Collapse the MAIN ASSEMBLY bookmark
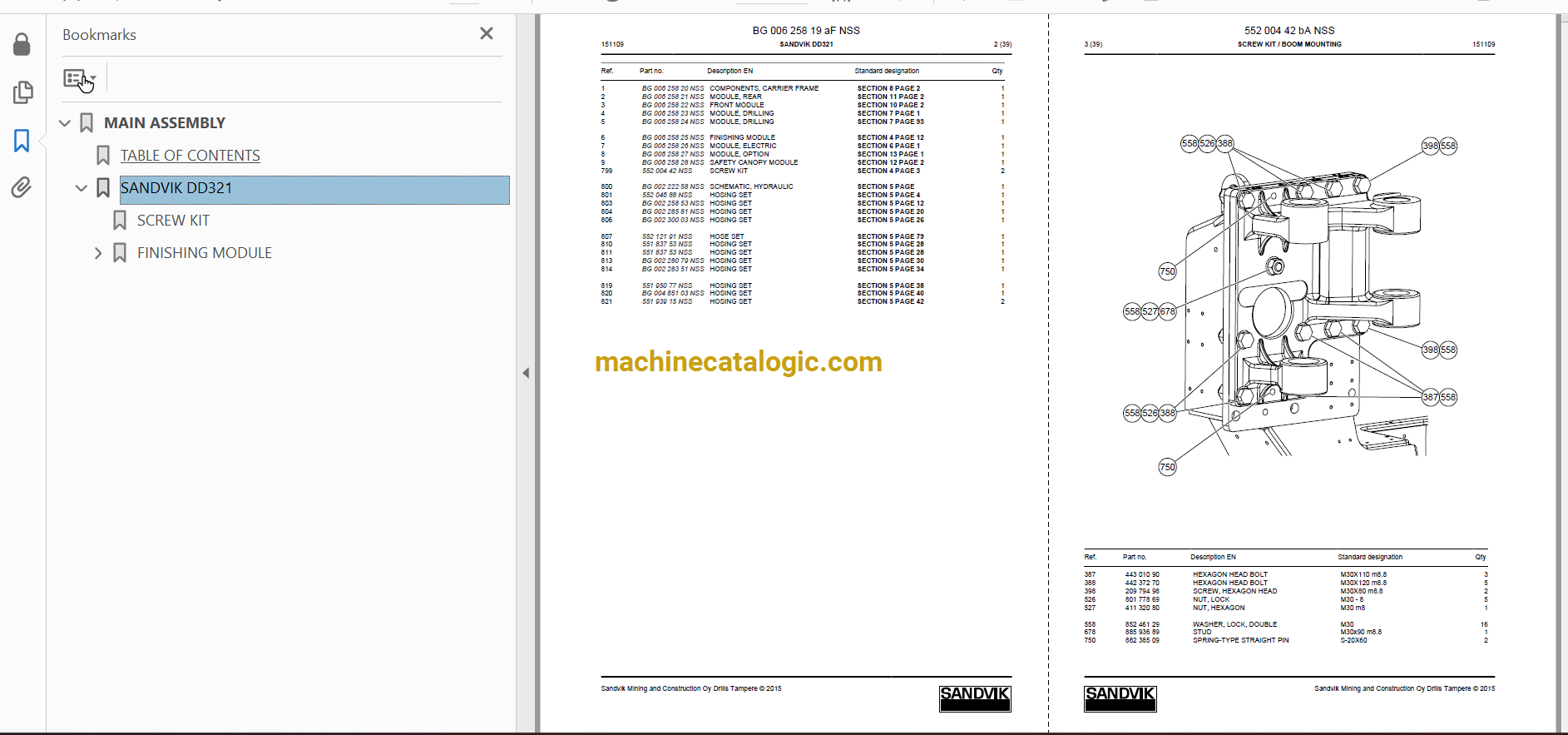Viewport: 1568px width, 735px height. [x=65, y=123]
